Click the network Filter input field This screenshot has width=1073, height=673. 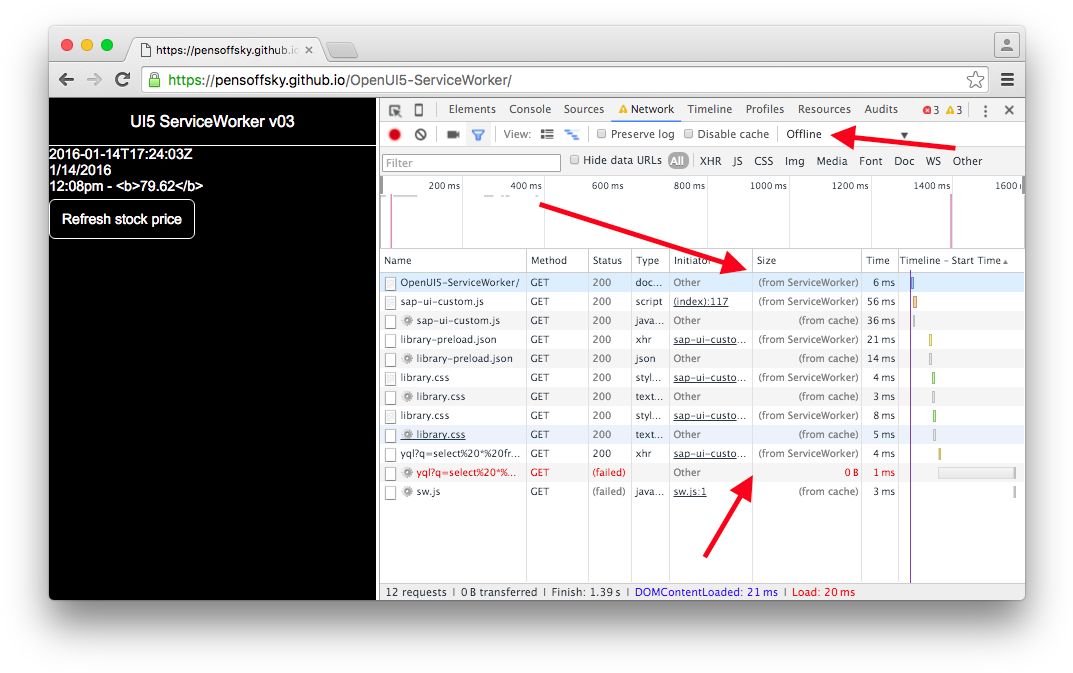click(x=470, y=161)
